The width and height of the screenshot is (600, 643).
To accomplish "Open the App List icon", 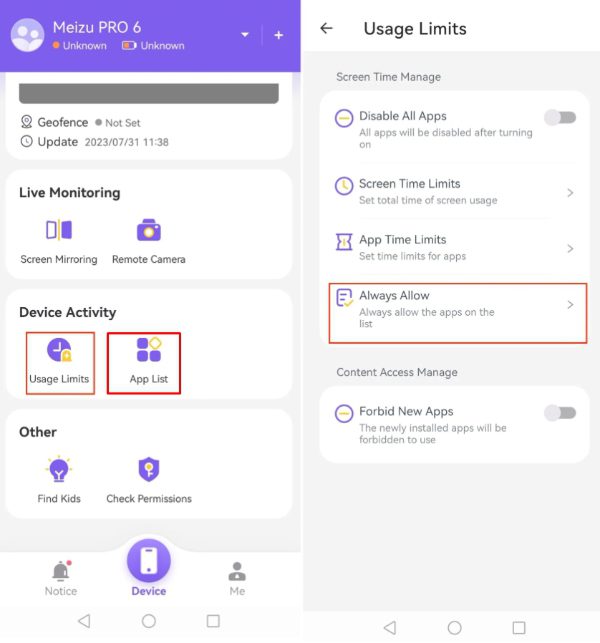I will click(x=148, y=350).
